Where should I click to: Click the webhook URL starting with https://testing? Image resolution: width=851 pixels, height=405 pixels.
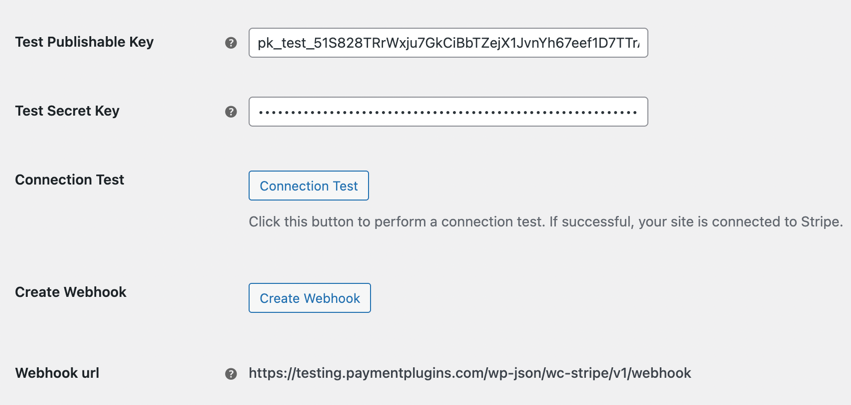pos(470,373)
